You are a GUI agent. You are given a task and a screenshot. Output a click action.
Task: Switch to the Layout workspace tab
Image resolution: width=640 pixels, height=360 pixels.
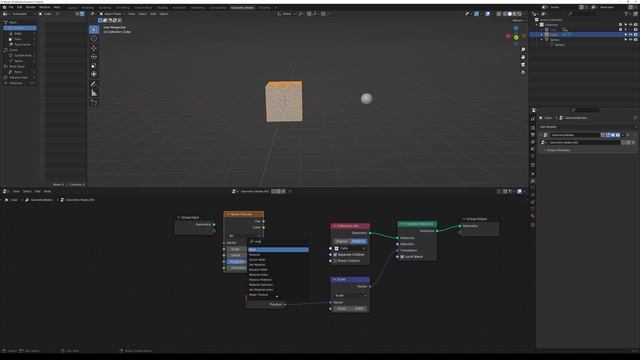tap(72, 8)
